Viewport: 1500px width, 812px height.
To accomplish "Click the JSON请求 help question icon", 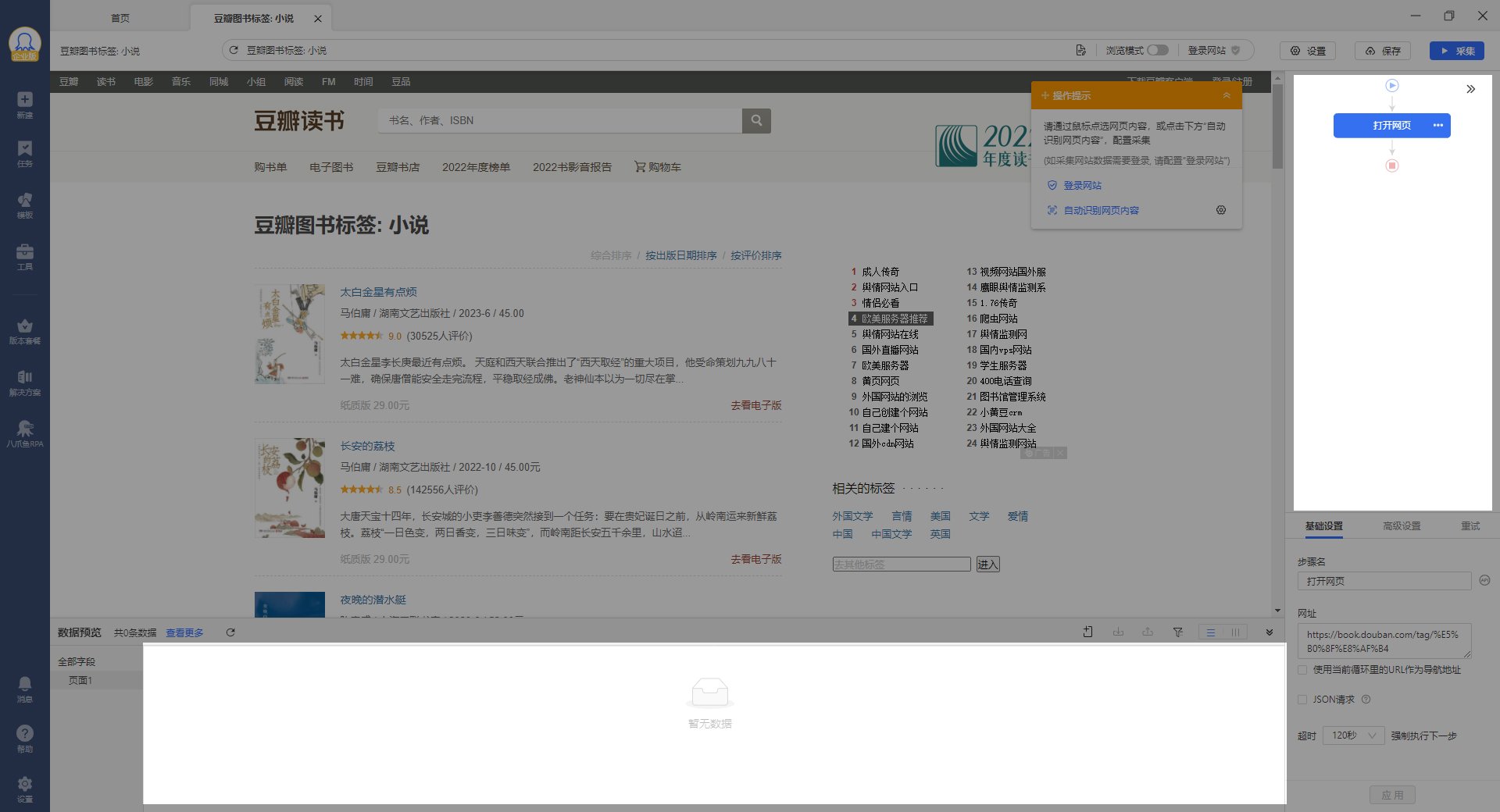I will click(1366, 700).
